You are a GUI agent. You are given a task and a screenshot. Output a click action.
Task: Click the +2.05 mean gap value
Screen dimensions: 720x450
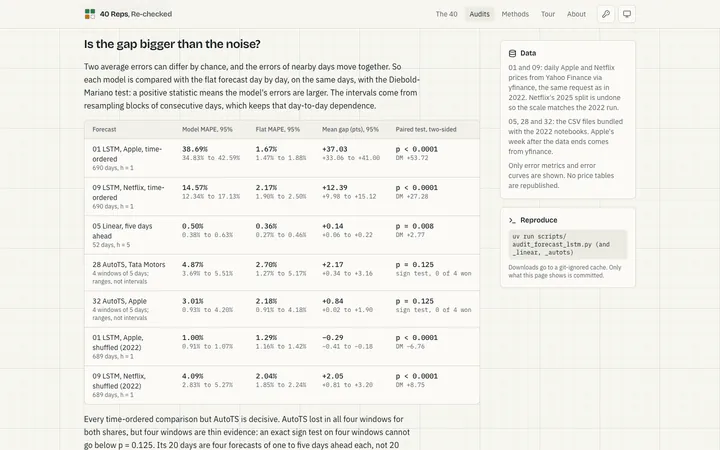click(x=332, y=376)
